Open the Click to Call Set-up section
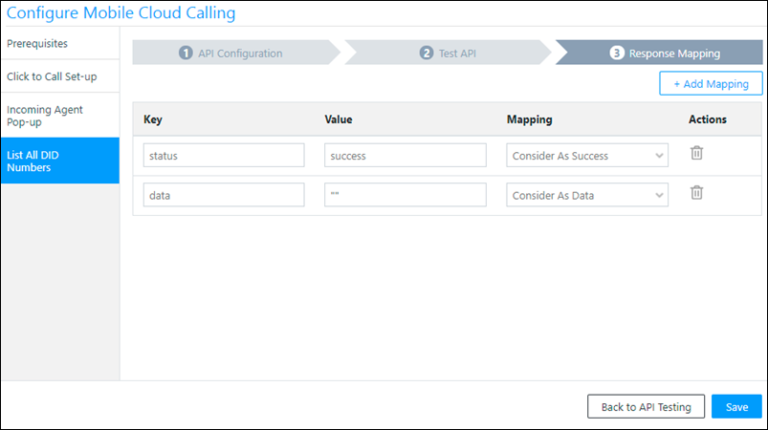 coord(60,77)
